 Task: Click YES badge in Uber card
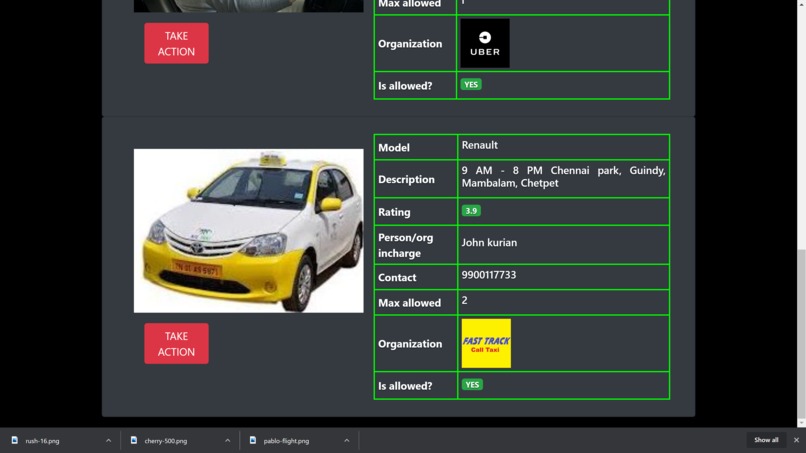[x=471, y=84]
